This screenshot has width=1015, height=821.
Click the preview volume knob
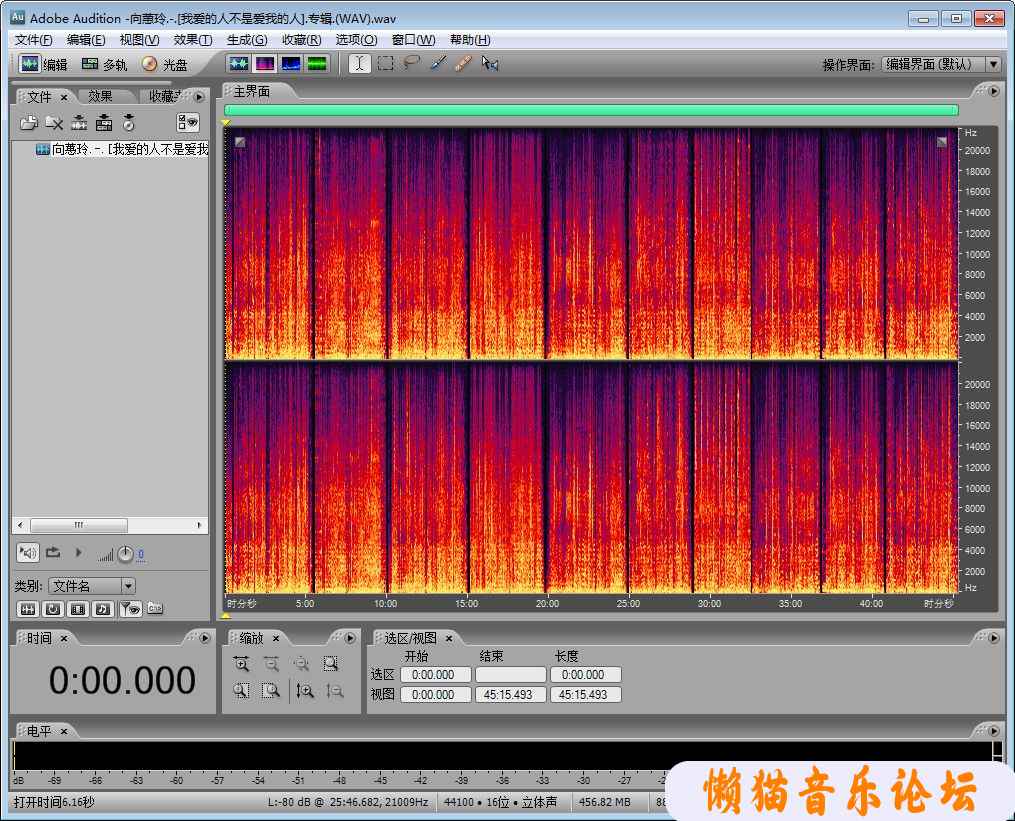tap(125, 554)
